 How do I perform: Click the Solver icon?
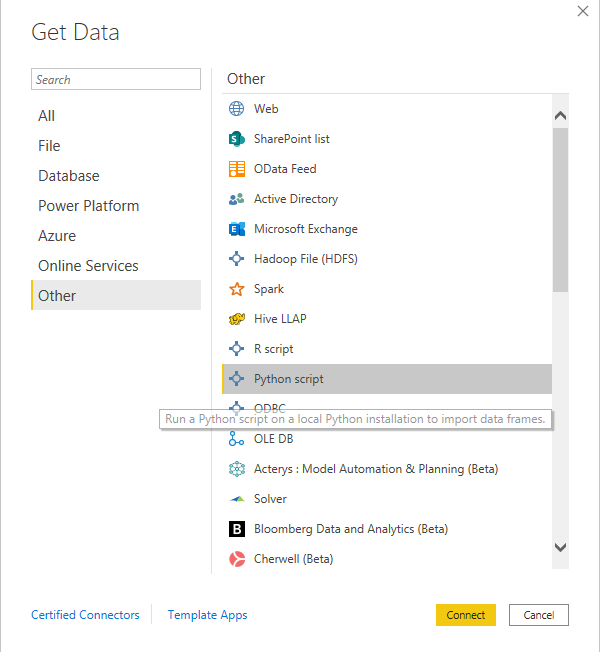pos(237,499)
